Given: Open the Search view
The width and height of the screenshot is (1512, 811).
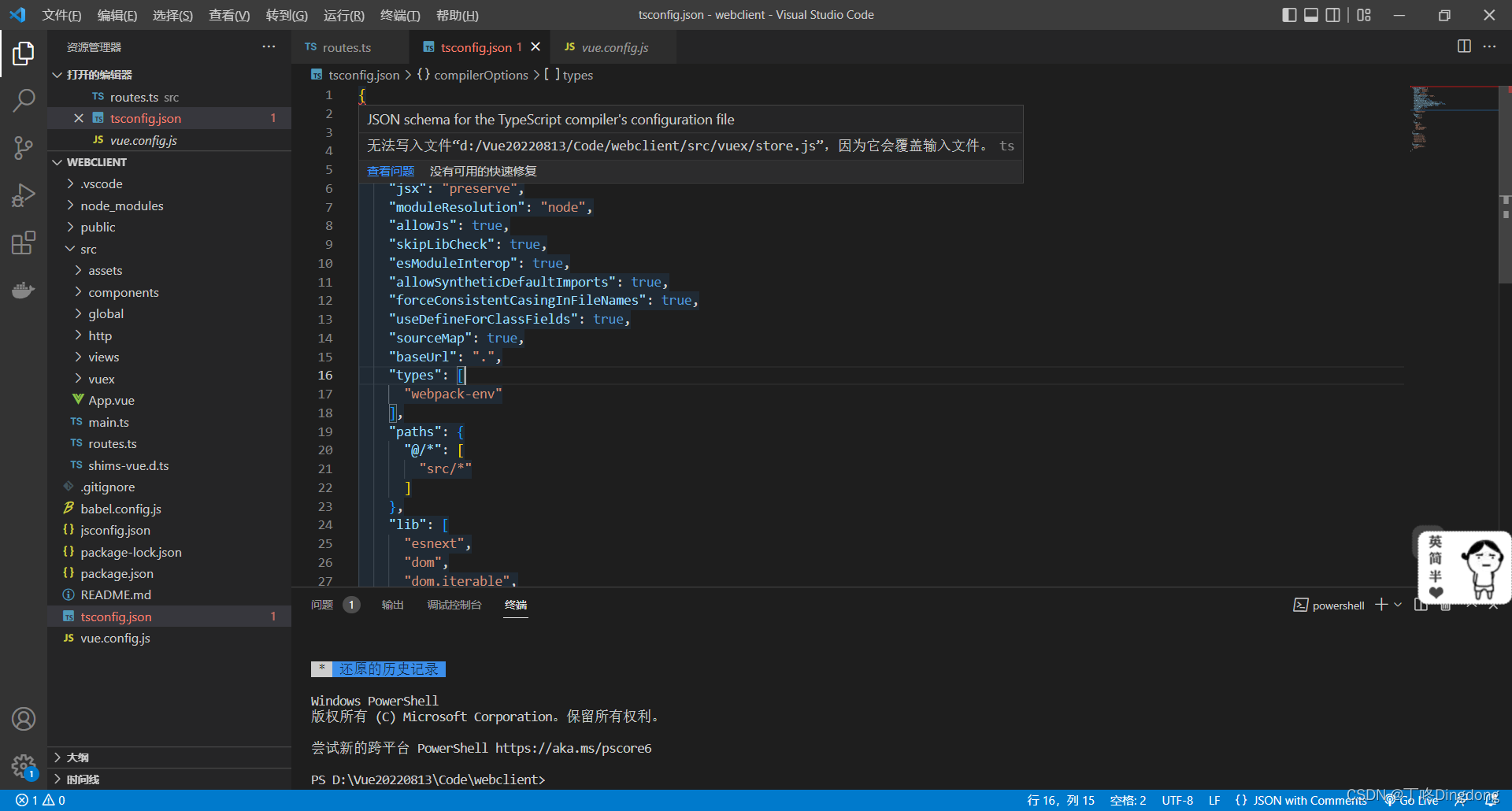Looking at the screenshot, I should pos(24,100).
